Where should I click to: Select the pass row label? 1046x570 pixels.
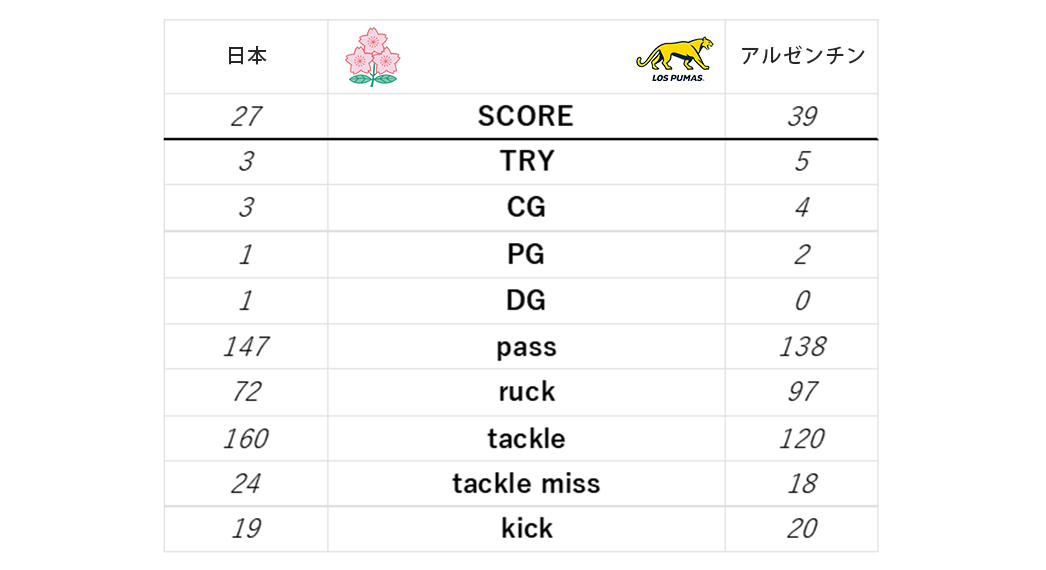[x=526, y=348]
